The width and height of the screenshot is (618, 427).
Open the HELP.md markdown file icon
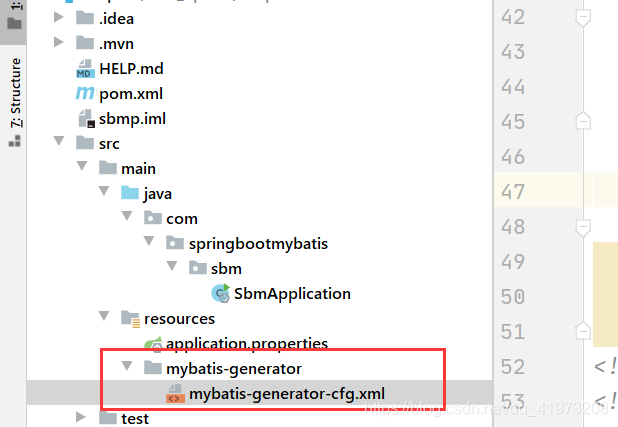[x=85, y=69]
